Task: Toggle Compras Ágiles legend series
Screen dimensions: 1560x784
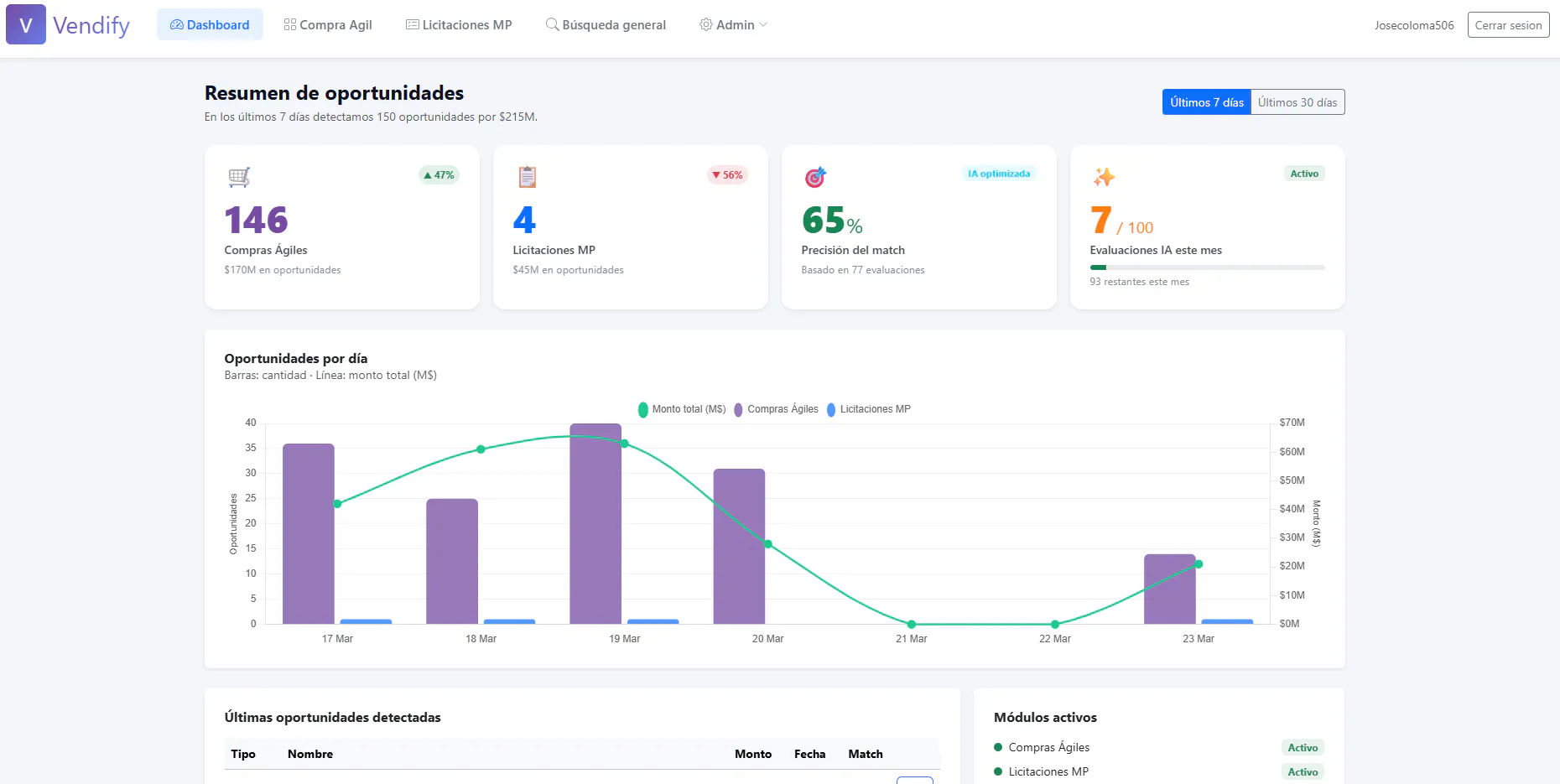Action: point(776,409)
